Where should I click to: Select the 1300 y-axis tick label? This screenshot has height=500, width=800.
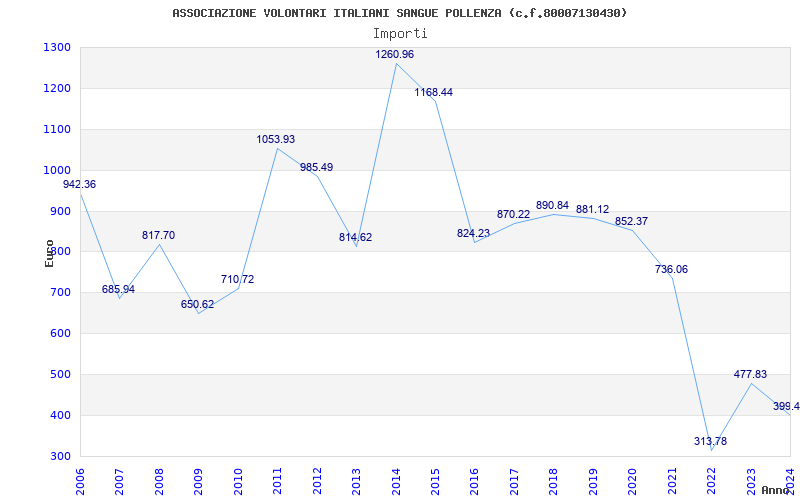click(58, 47)
